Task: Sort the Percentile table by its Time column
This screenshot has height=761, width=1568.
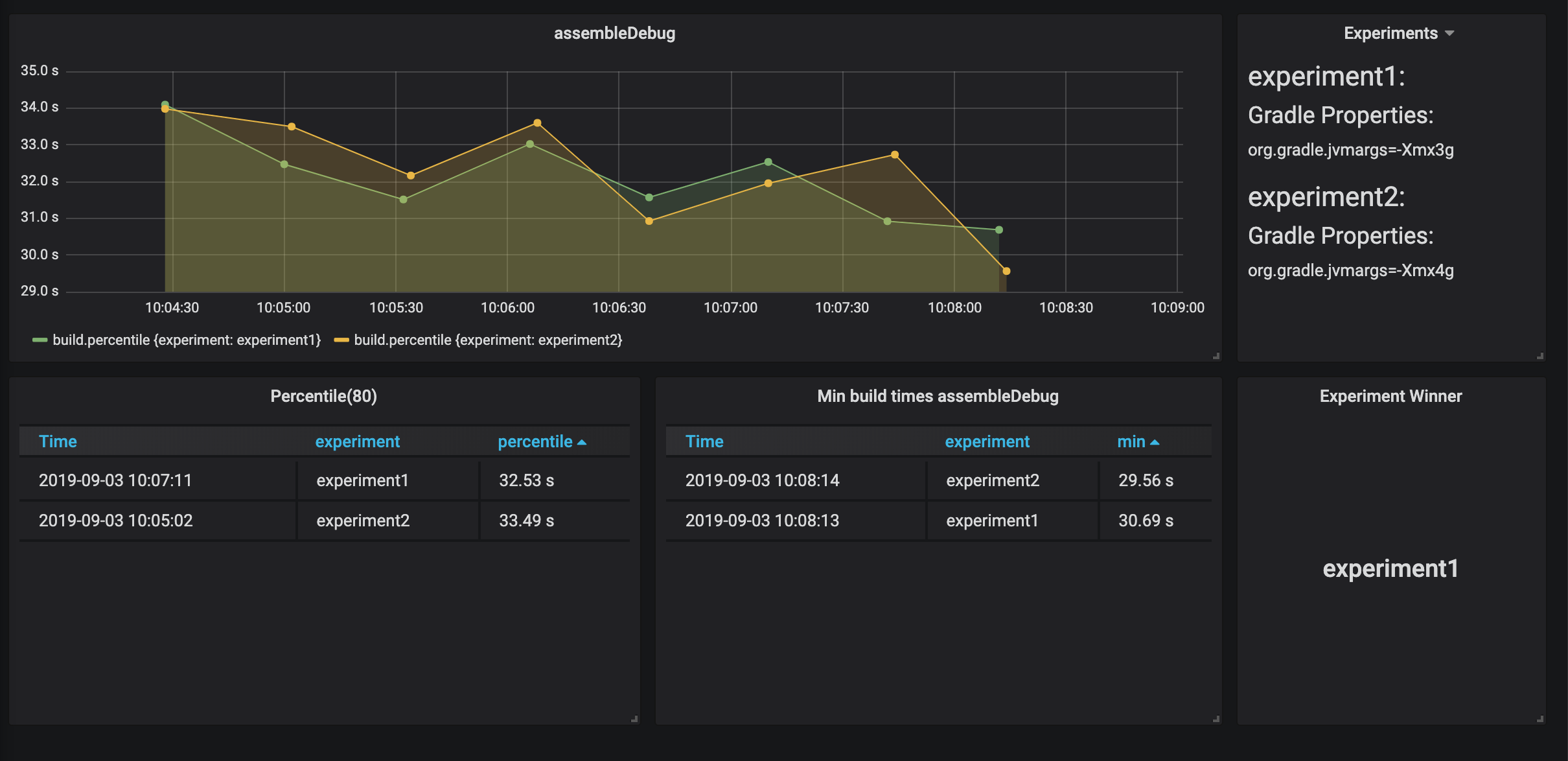Action: (x=58, y=441)
